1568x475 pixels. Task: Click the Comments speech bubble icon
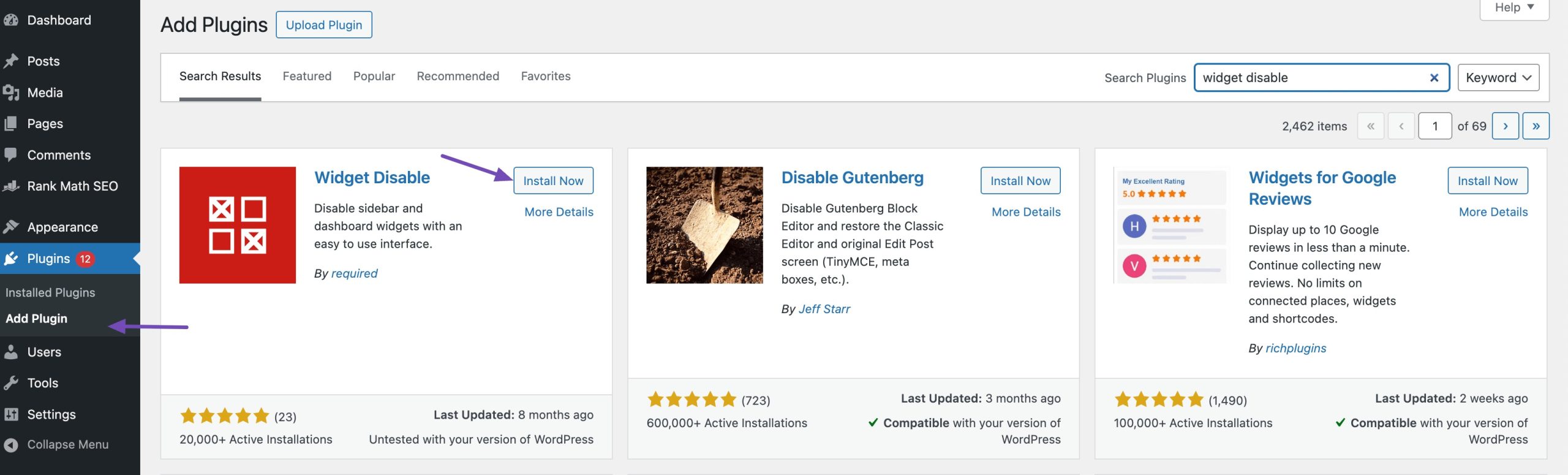tap(10, 154)
